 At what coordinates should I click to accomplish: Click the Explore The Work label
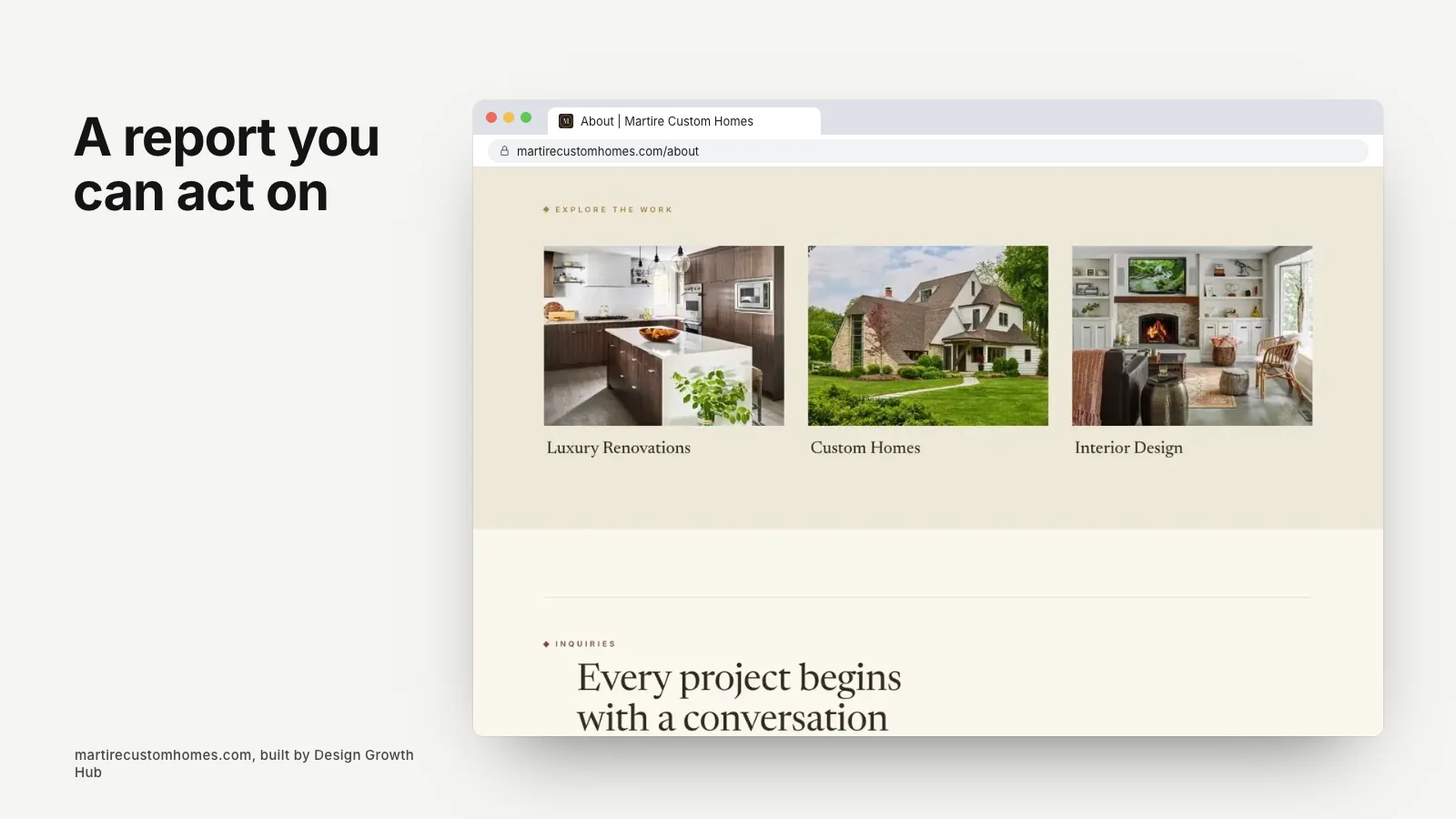(x=608, y=209)
